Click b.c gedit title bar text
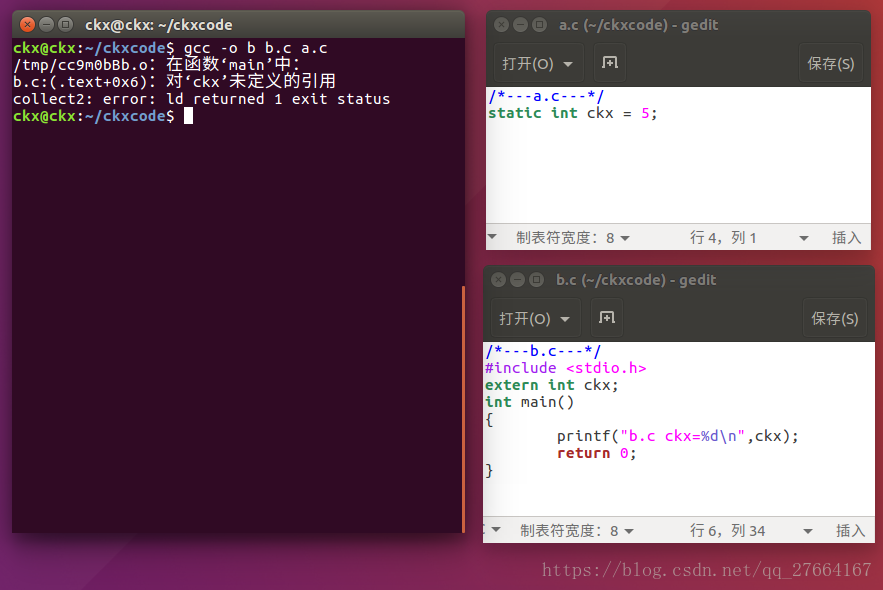 pyautogui.click(x=636, y=280)
